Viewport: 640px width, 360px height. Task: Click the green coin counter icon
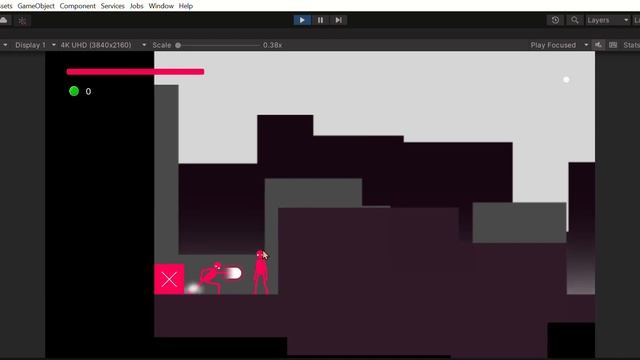[x=74, y=91]
